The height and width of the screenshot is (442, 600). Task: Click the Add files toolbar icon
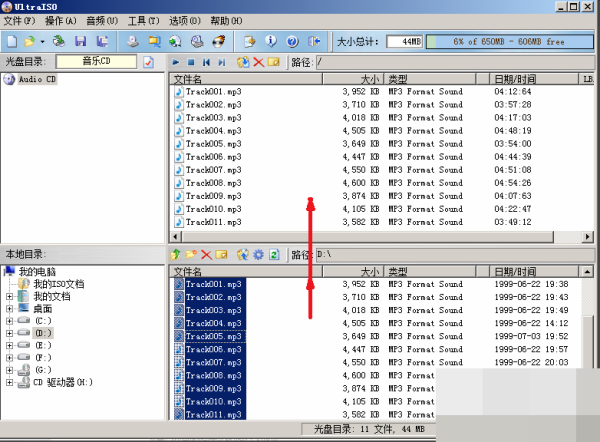(x=250, y=41)
